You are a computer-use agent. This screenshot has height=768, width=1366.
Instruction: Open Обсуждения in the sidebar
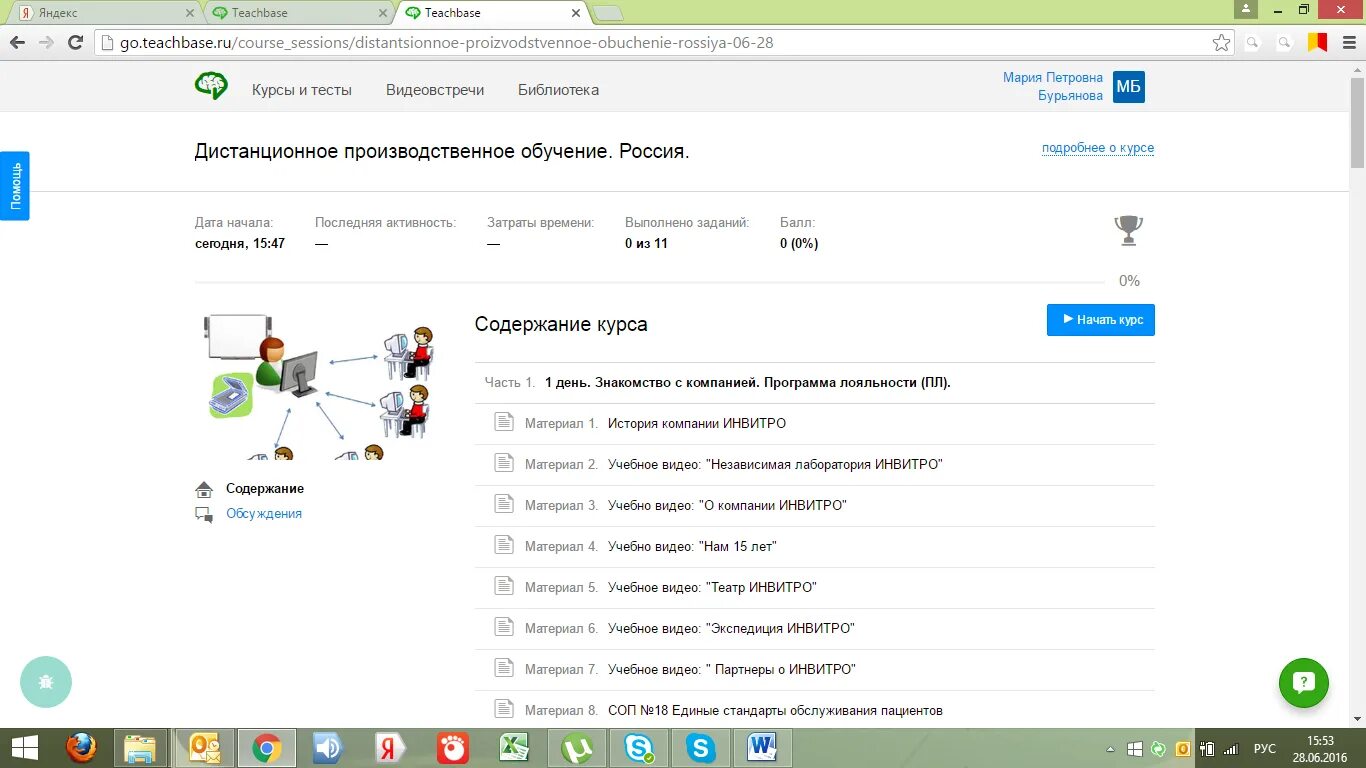tap(264, 514)
